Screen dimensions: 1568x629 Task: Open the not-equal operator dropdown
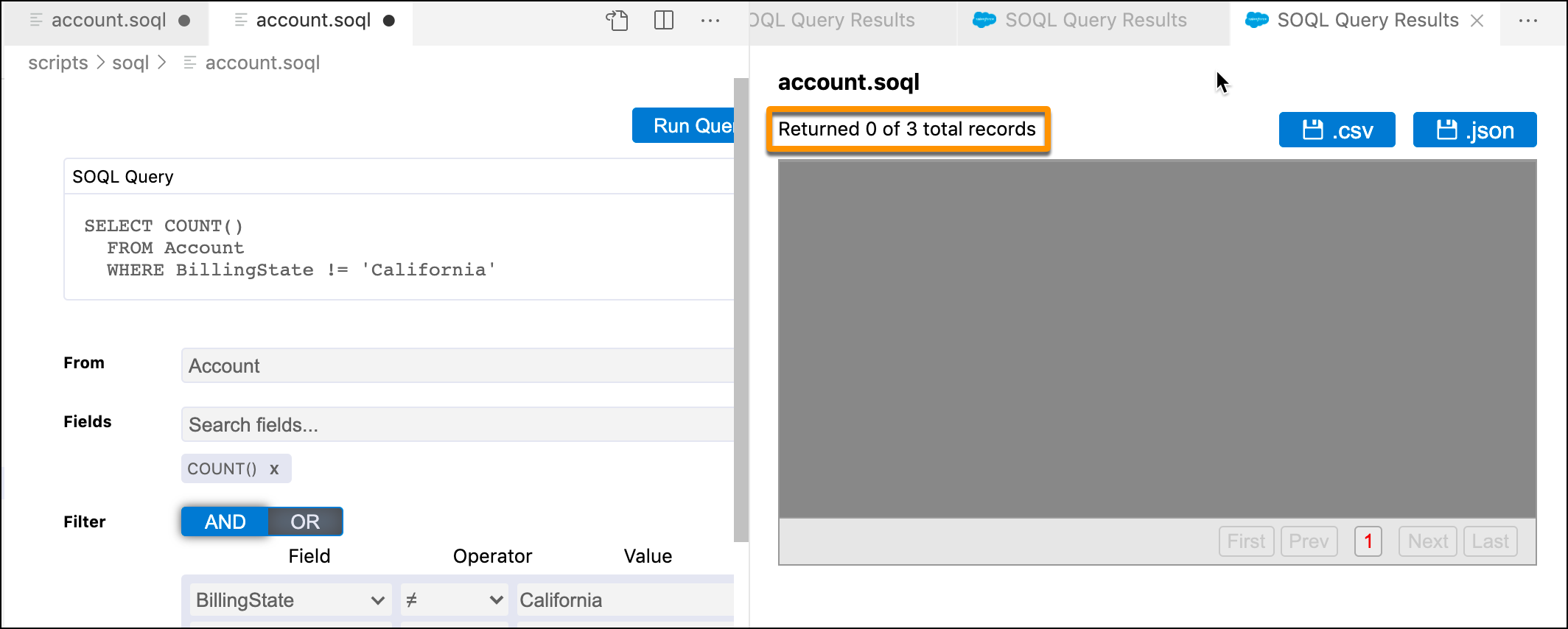pyautogui.click(x=454, y=600)
